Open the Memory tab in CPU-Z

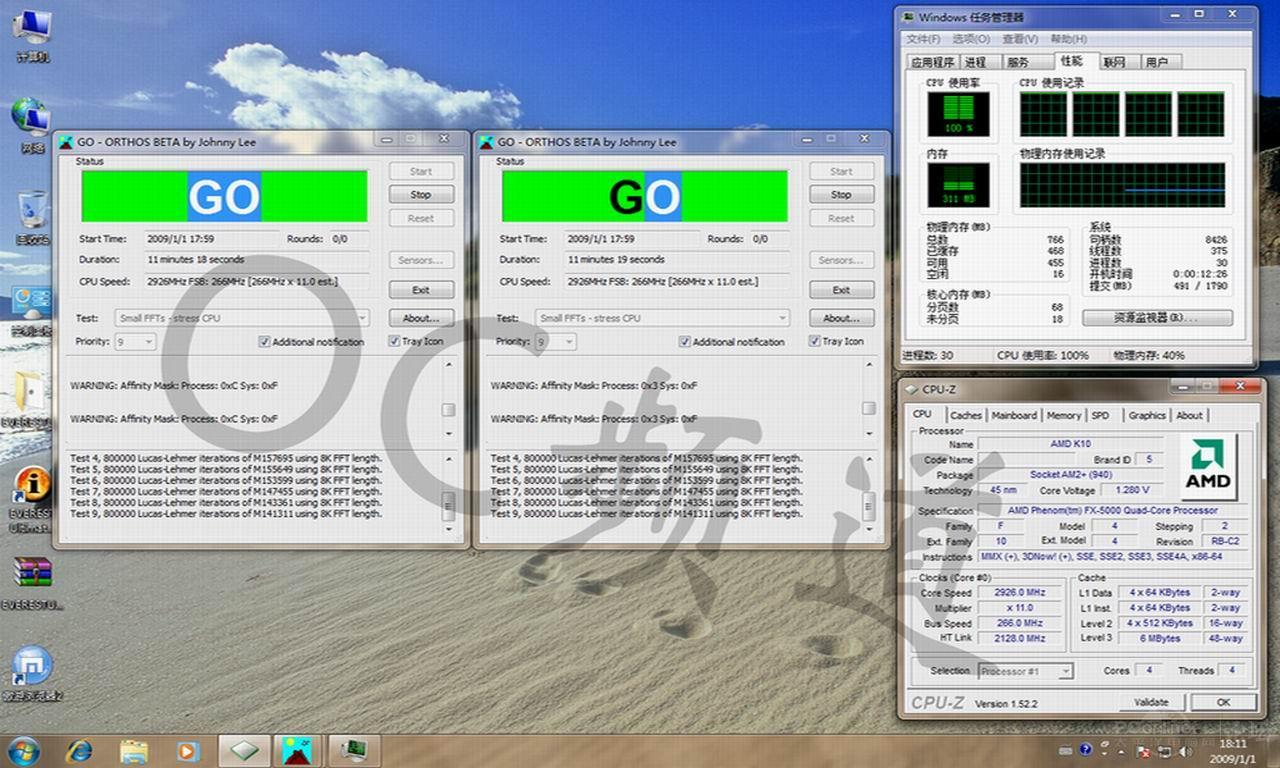(x=1063, y=415)
